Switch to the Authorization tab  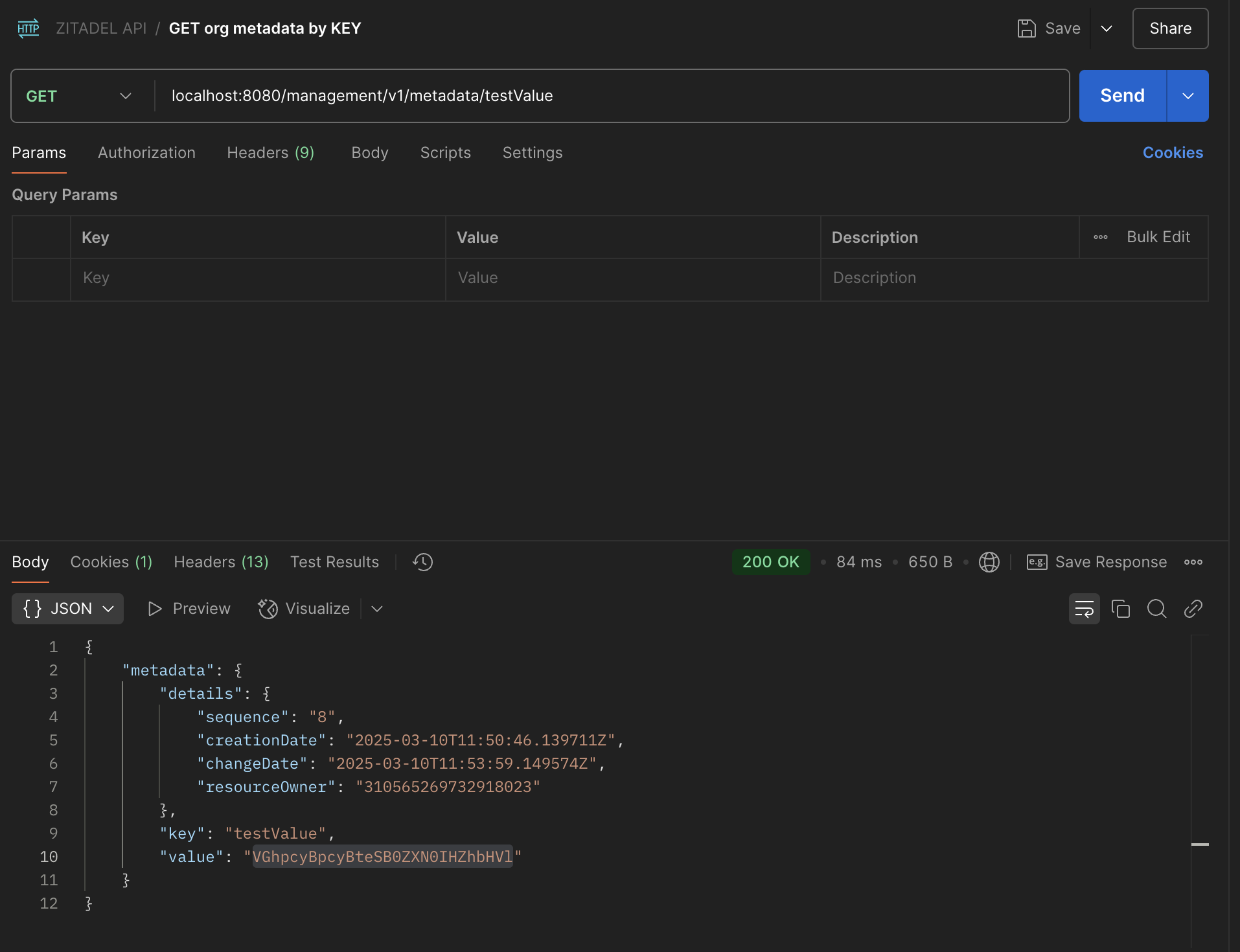click(x=146, y=153)
